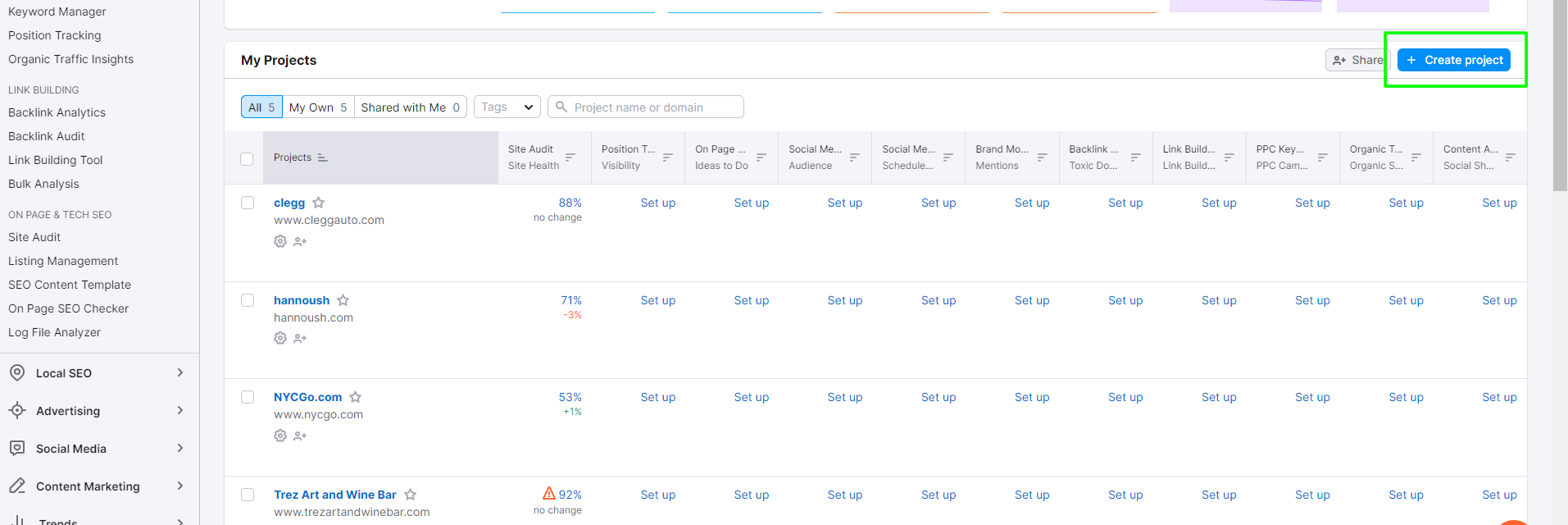Open settings gear for NYCGo.com project
This screenshot has width=1568, height=525.
click(x=280, y=436)
